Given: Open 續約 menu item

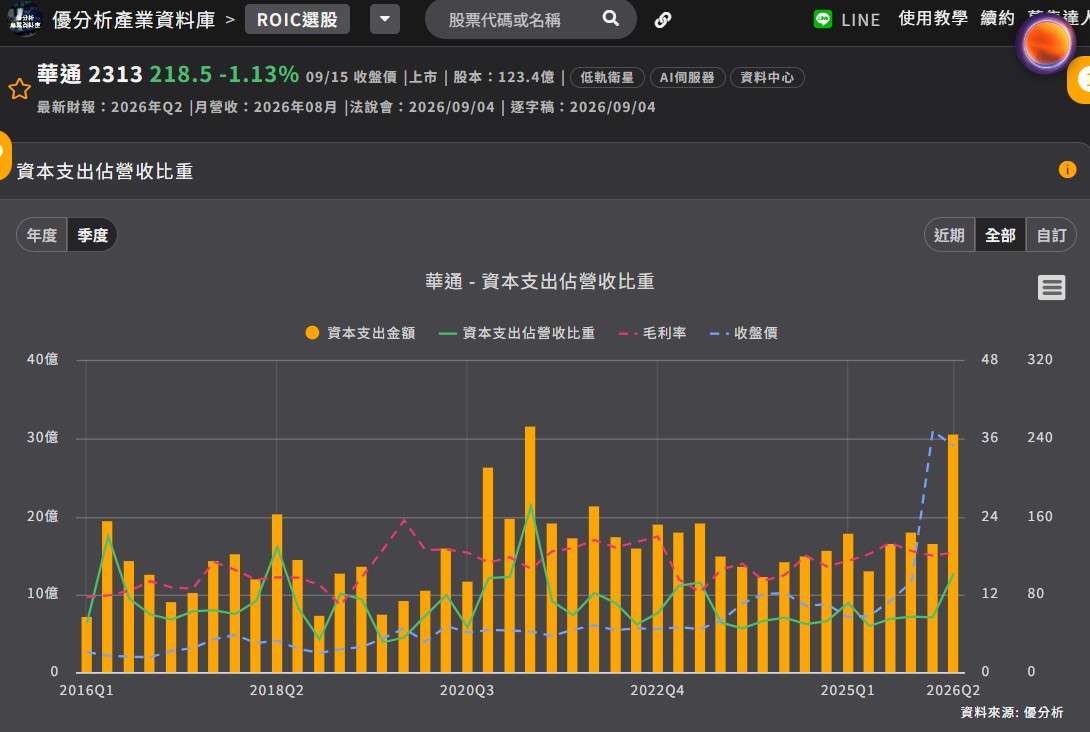Looking at the screenshot, I should (x=998, y=18).
